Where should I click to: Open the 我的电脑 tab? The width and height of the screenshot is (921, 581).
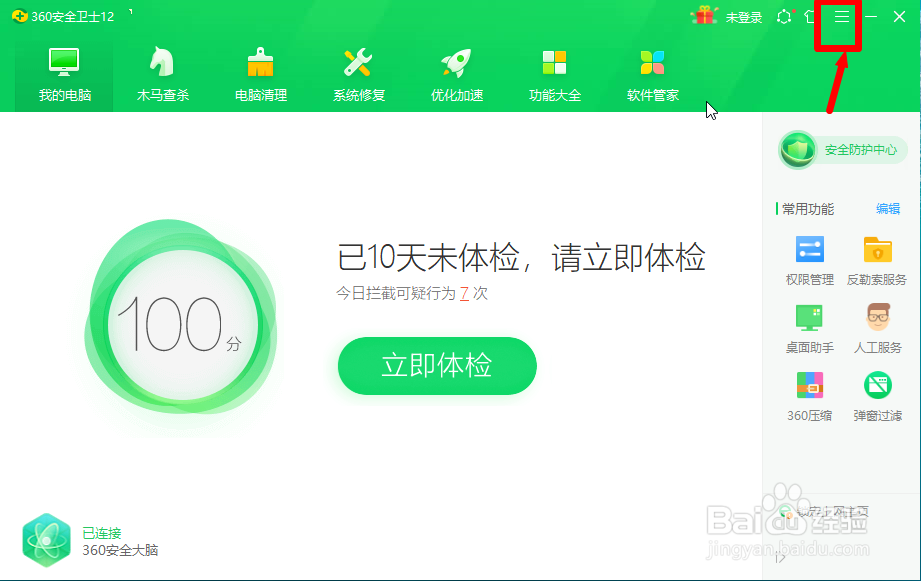pos(64,75)
